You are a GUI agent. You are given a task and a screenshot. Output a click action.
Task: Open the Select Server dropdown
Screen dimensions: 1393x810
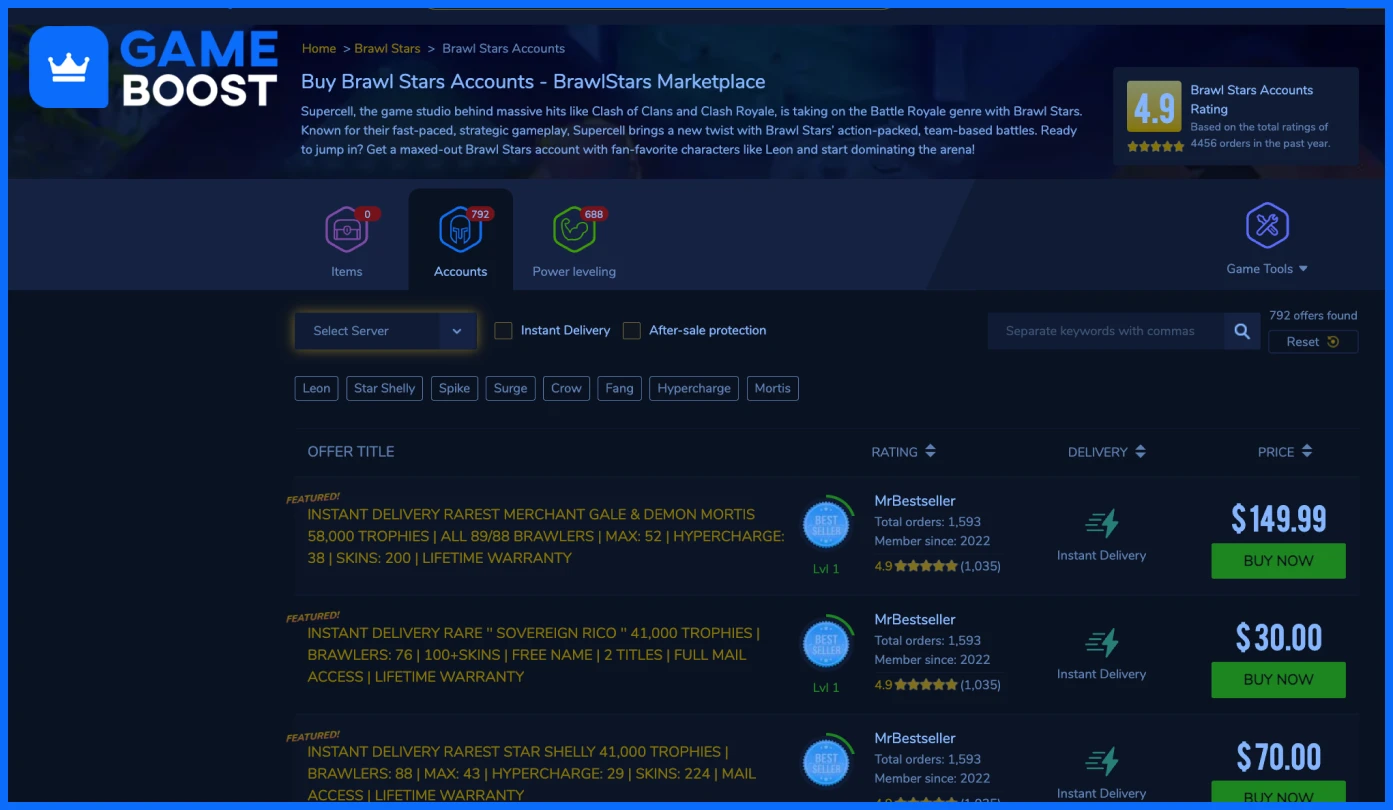coord(385,331)
